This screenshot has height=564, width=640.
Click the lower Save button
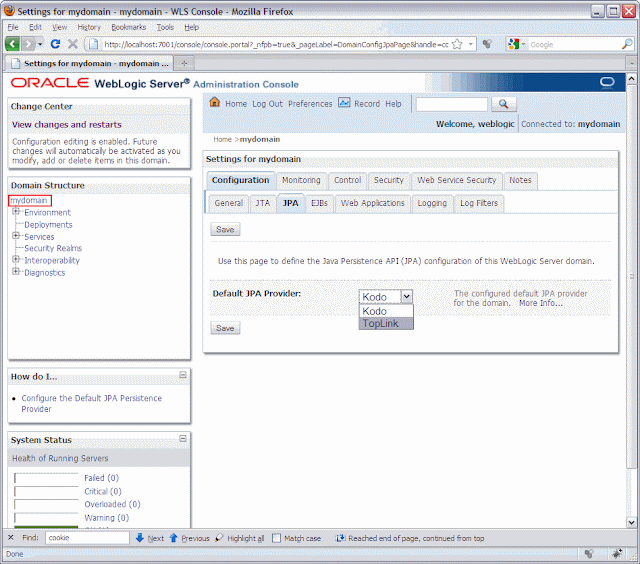225,328
